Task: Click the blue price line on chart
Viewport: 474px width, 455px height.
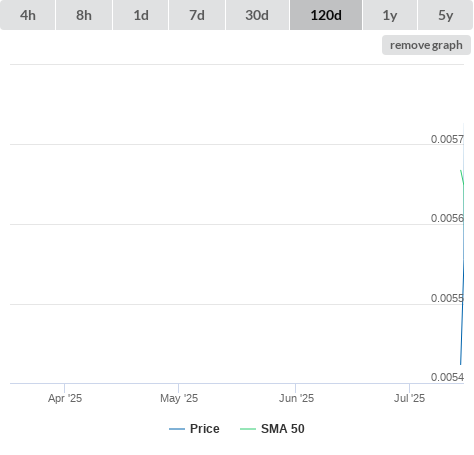Action: coord(462,317)
